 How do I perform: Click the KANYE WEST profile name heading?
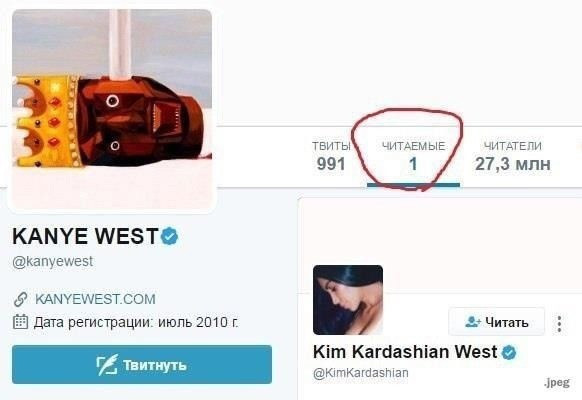(x=86, y=236)
